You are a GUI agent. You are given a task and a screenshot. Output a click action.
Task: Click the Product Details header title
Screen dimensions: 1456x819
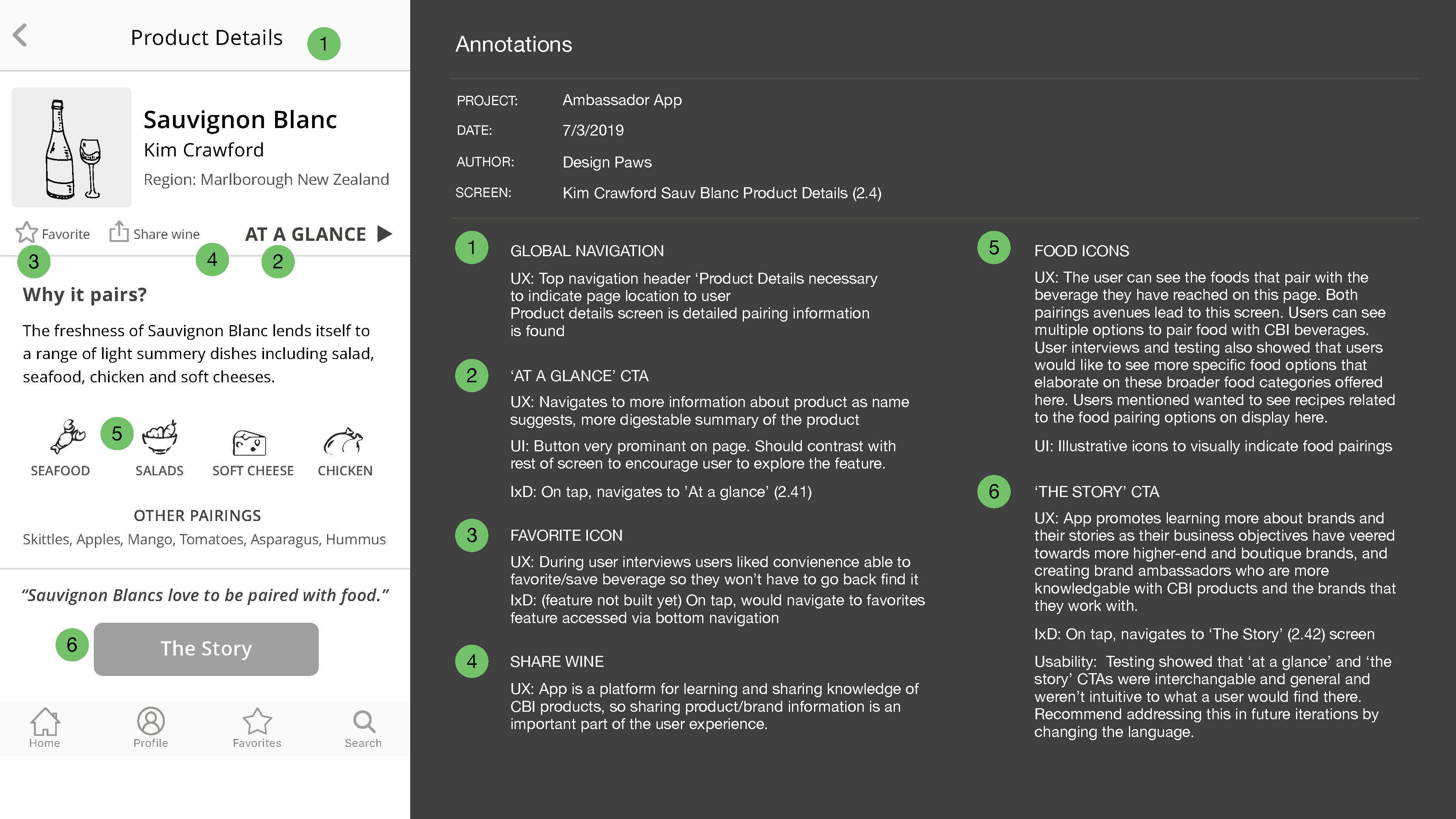pyautogui.click(x=207, y=37)
